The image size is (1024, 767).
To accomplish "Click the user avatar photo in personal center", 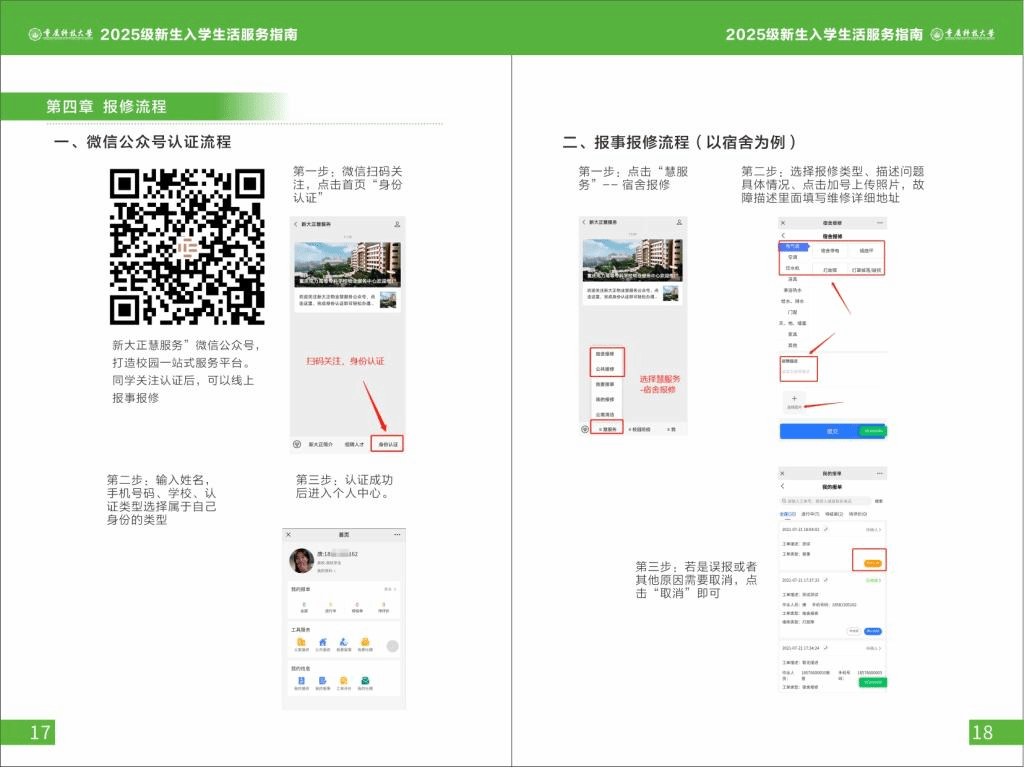I will point(302,560).
